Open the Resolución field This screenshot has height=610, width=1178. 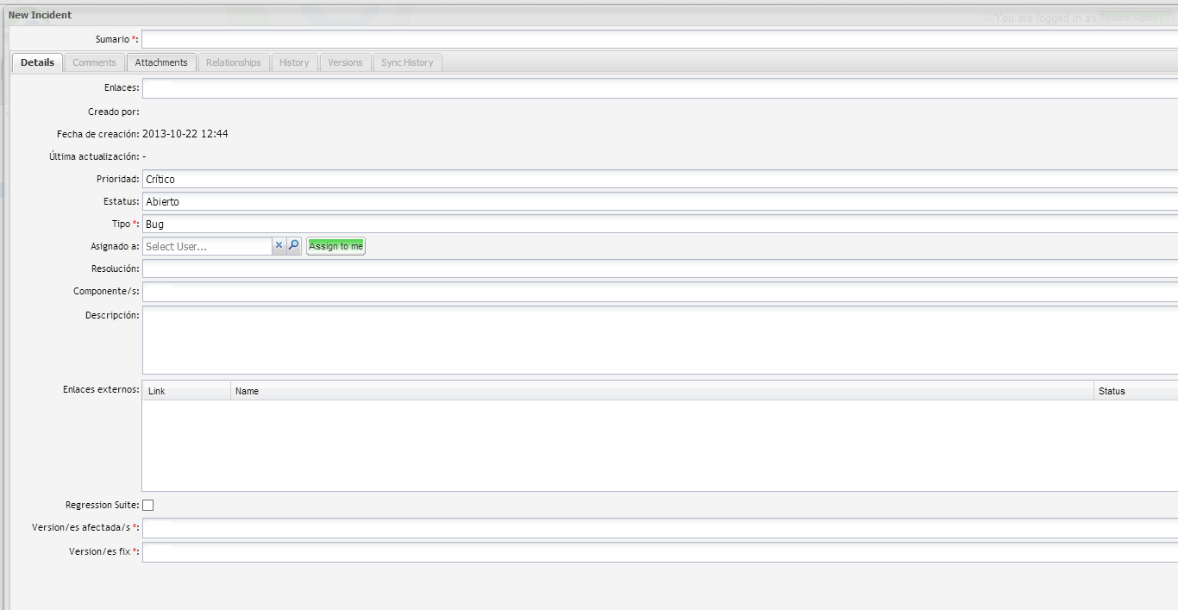(660, 268)
